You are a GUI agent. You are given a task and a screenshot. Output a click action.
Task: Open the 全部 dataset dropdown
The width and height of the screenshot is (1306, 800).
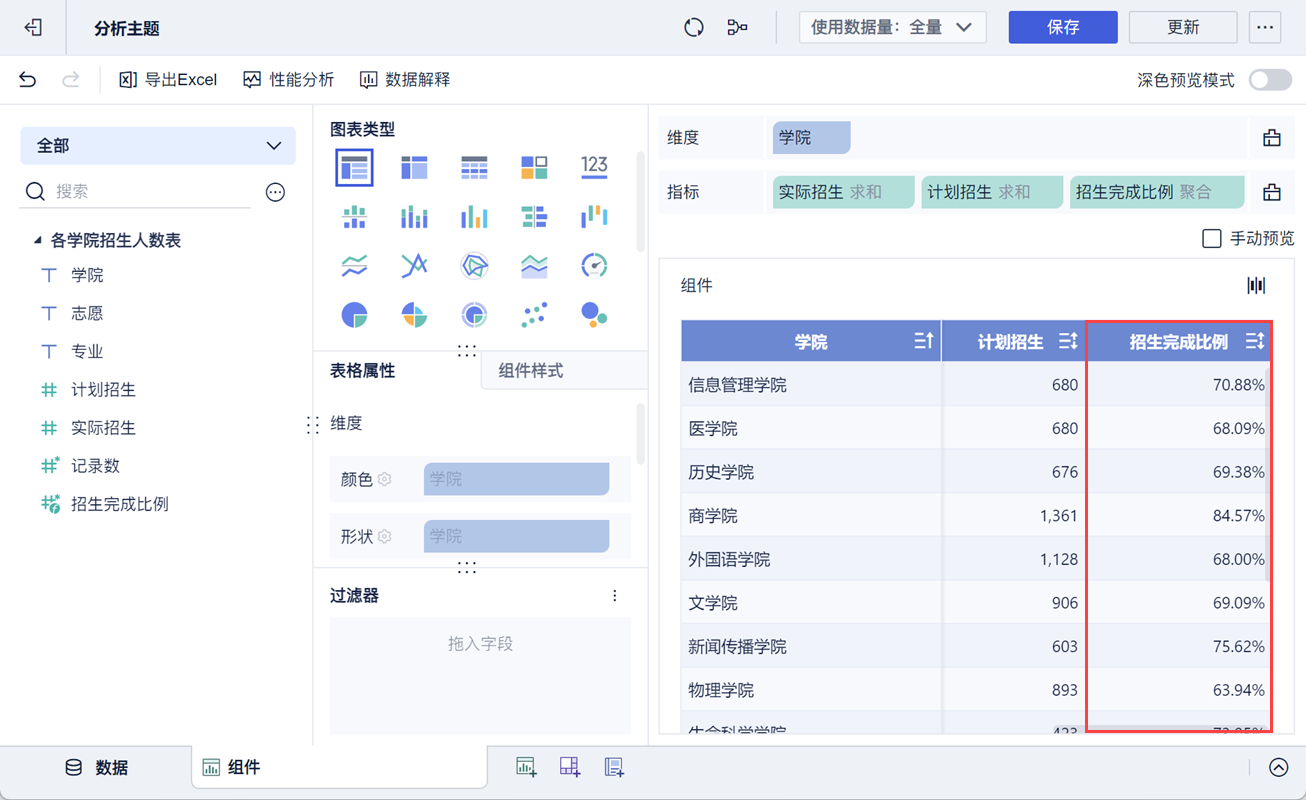pos(158,146)
